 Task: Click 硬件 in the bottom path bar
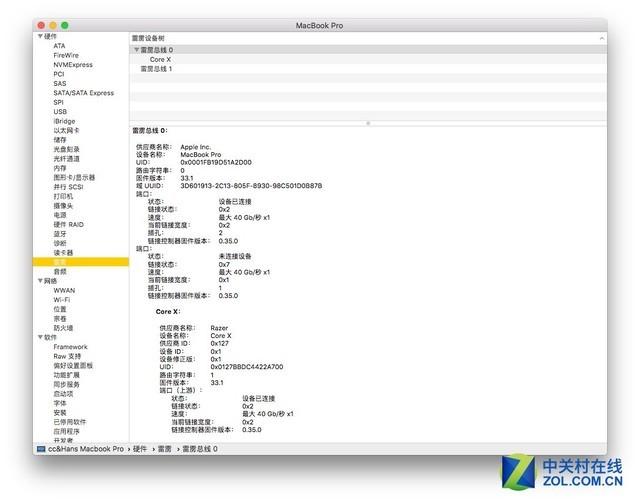(140, 449)
